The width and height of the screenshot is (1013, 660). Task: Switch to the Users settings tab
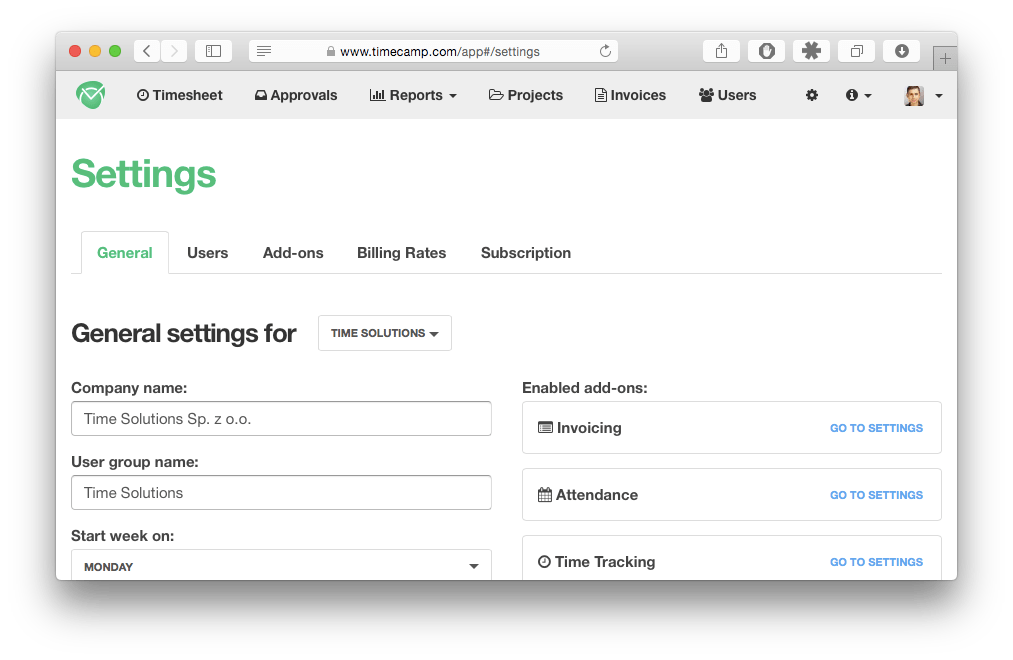tap(207, 253)
